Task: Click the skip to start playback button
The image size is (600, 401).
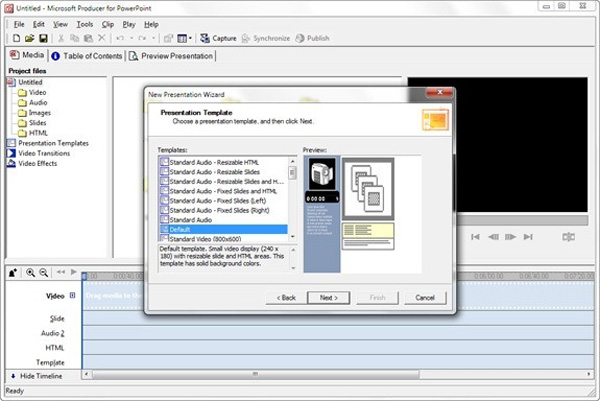Action: pyautogui.click(x=475, y=237)
